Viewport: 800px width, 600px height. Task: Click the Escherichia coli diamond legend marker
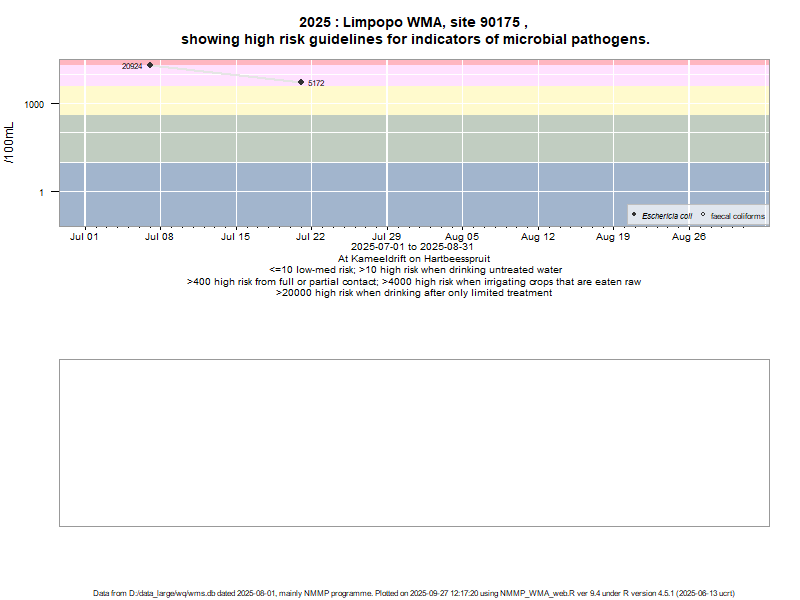[634, 215]
